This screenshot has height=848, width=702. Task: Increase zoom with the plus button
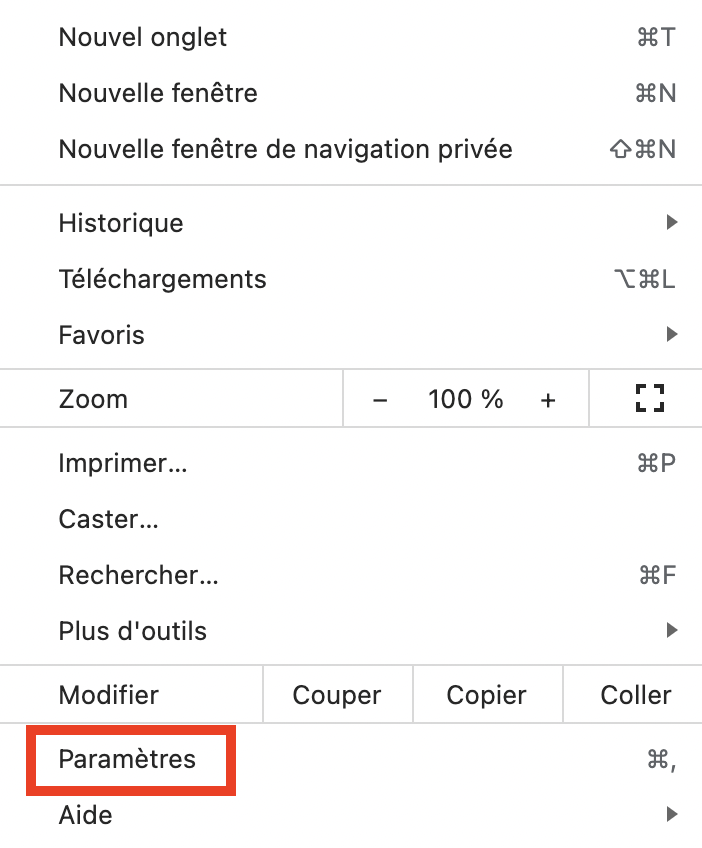point(548,400)
